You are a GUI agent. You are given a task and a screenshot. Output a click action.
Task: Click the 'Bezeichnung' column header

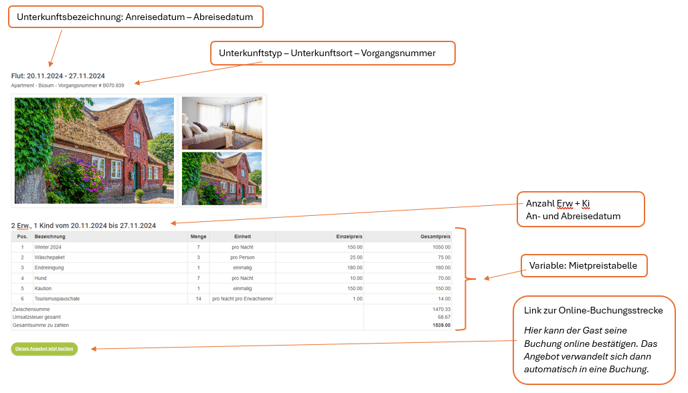click(x=50, y=236)
